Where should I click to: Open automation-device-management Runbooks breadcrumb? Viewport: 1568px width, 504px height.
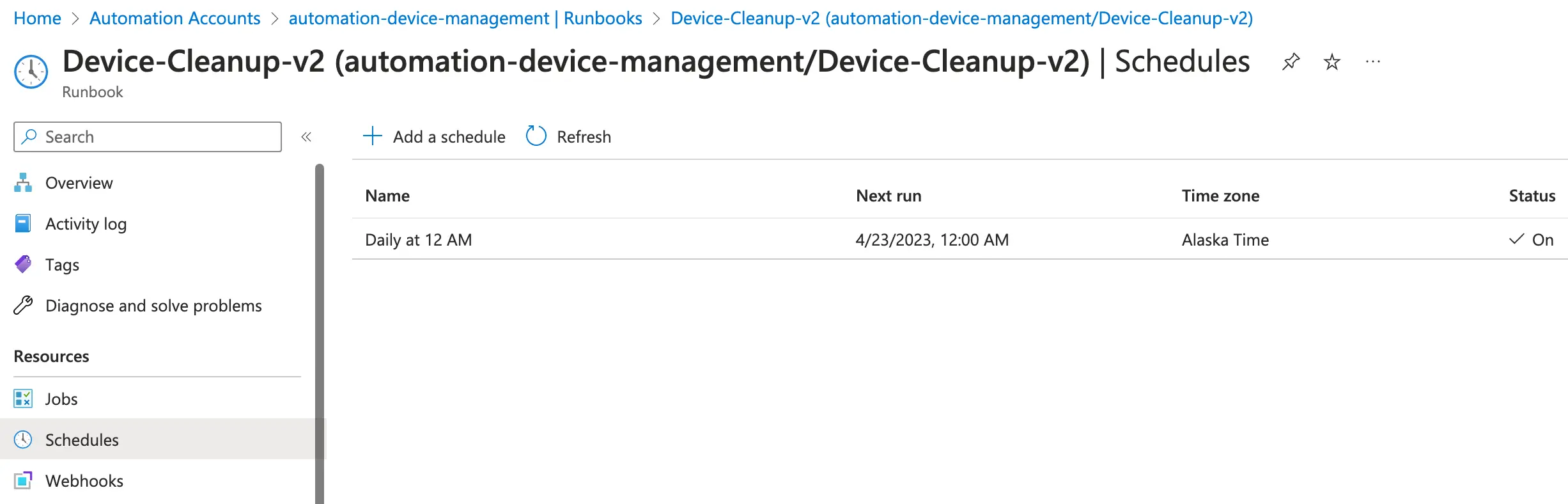[465, 19]
